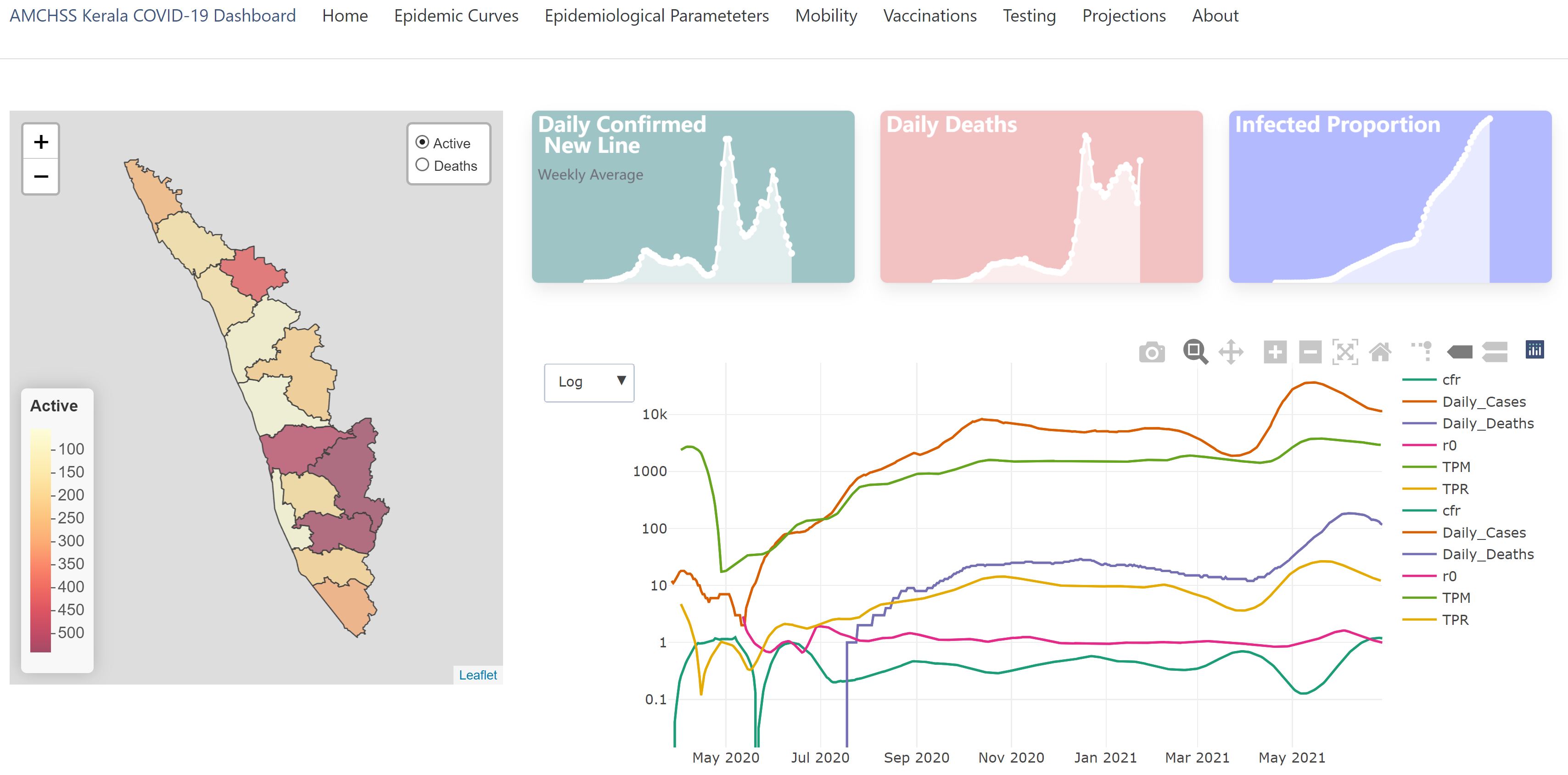Image resolution: width=1568 pixels, height=775 pixels.
Task: Open the Epidemic Curves menu
Action: [x=456, y=16]
